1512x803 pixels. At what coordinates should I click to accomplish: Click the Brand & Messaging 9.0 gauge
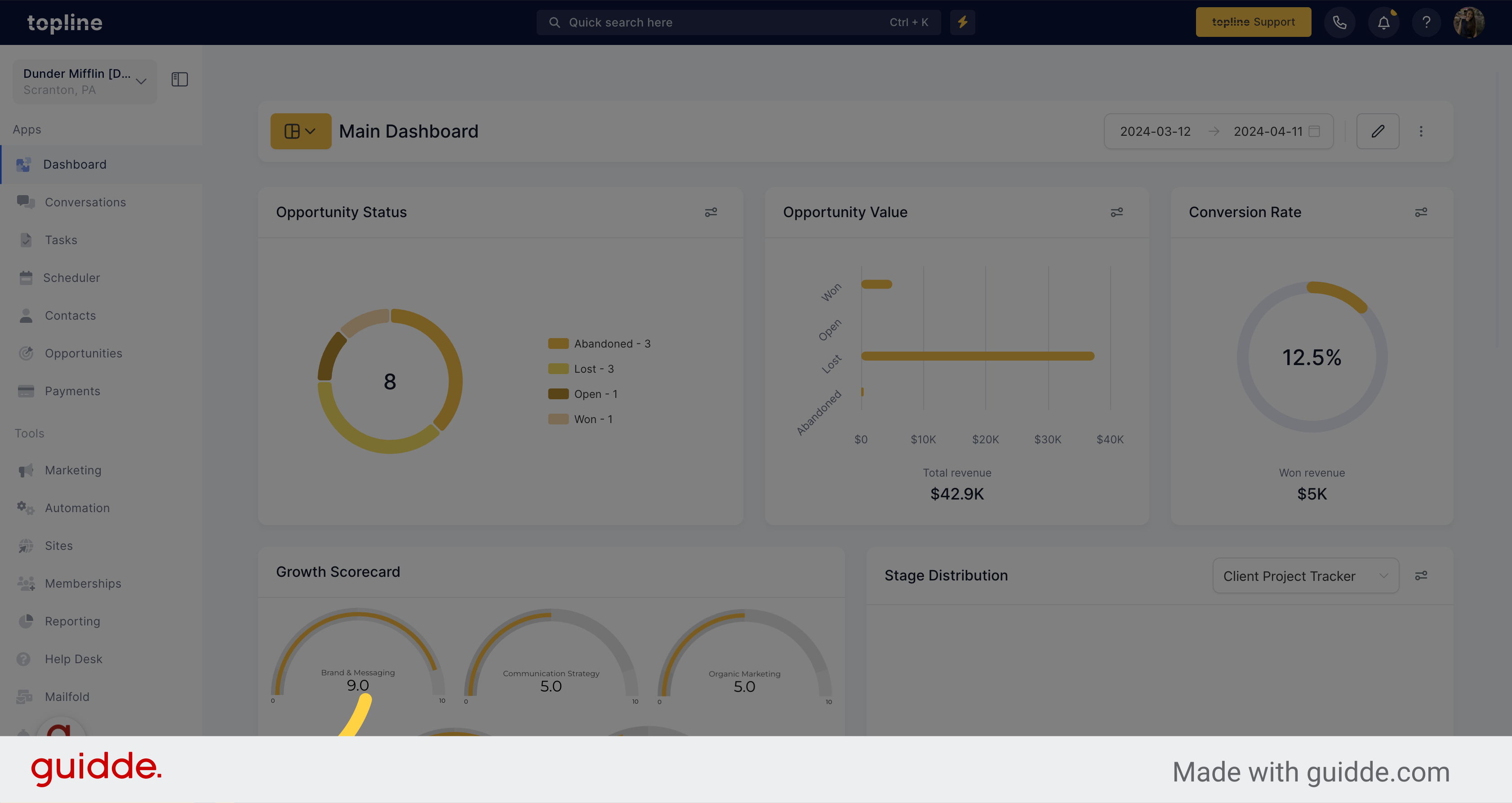357,656
